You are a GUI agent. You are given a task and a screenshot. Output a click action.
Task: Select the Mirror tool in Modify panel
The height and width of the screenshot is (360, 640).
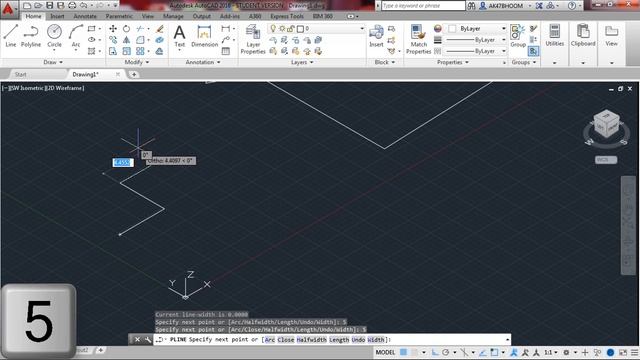click(127, 40)
